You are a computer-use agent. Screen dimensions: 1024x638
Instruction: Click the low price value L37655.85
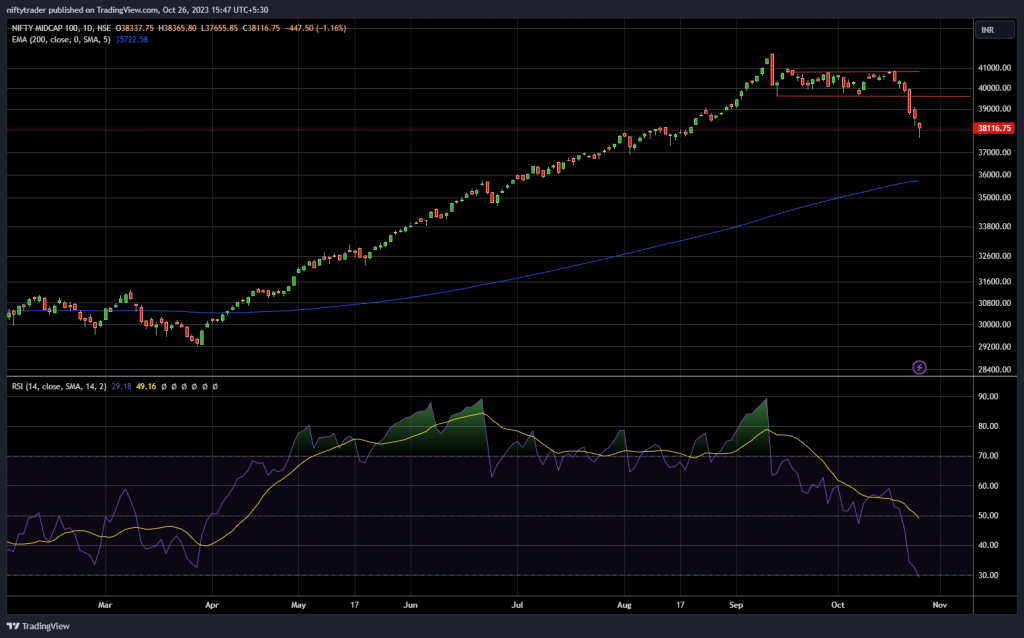pos(219,28)
